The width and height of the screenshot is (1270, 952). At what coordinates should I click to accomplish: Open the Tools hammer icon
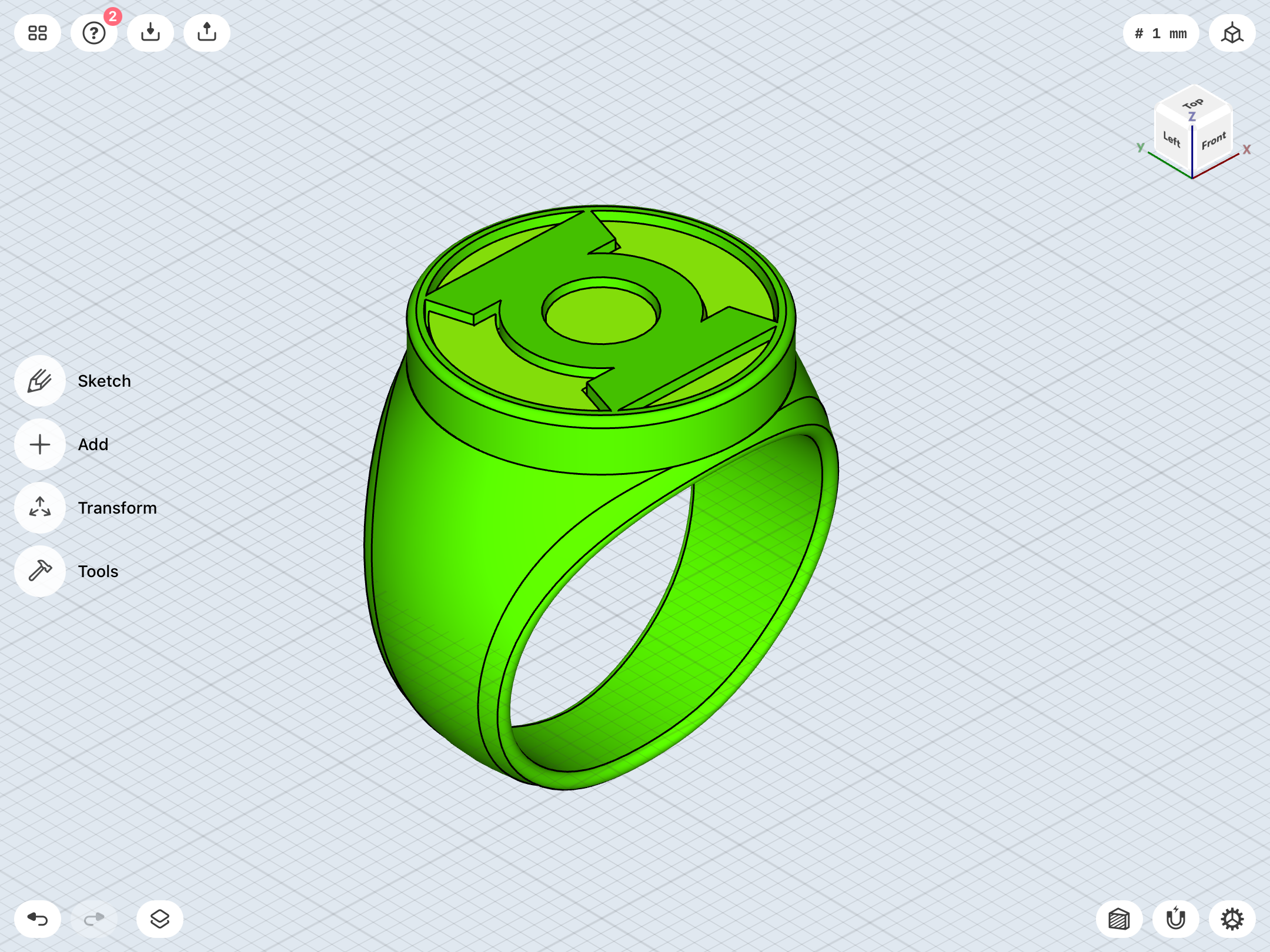(x=40, y=571)
